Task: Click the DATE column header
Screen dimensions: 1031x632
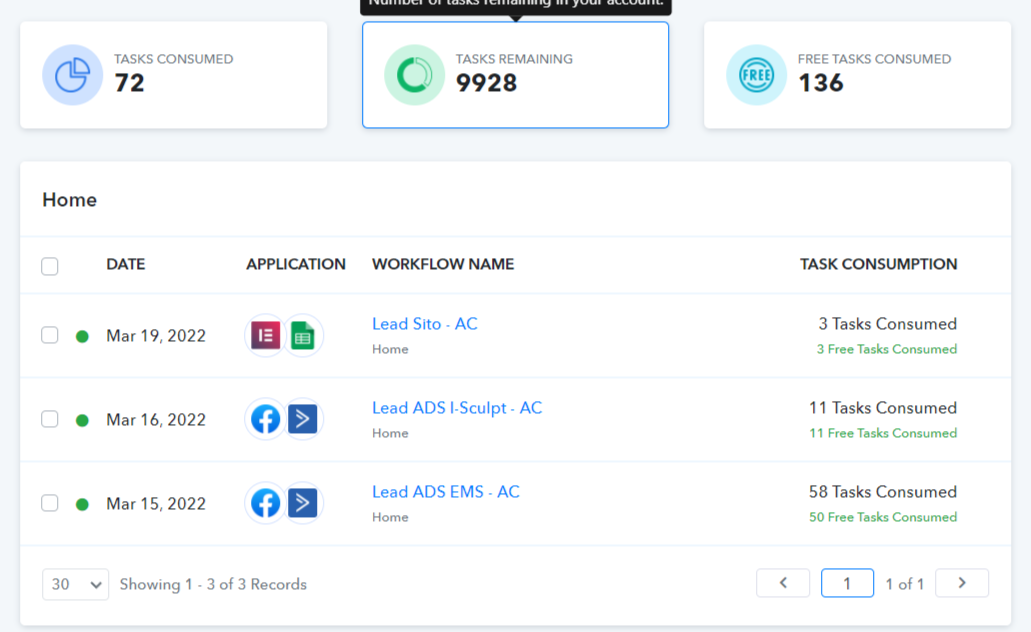Action: pyautogui.click(x=126, y=264)
